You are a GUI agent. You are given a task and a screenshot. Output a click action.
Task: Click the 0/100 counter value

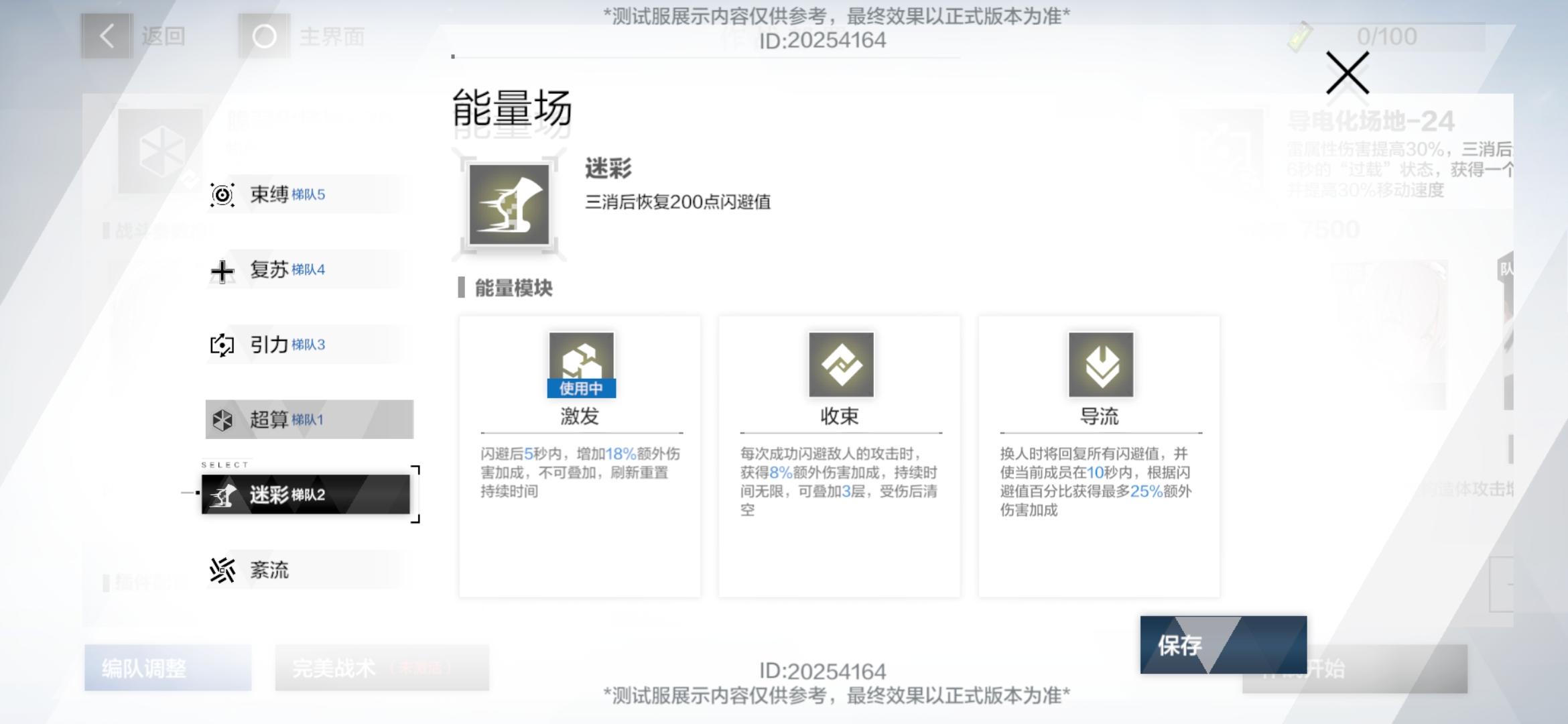tap(1386, 36)
